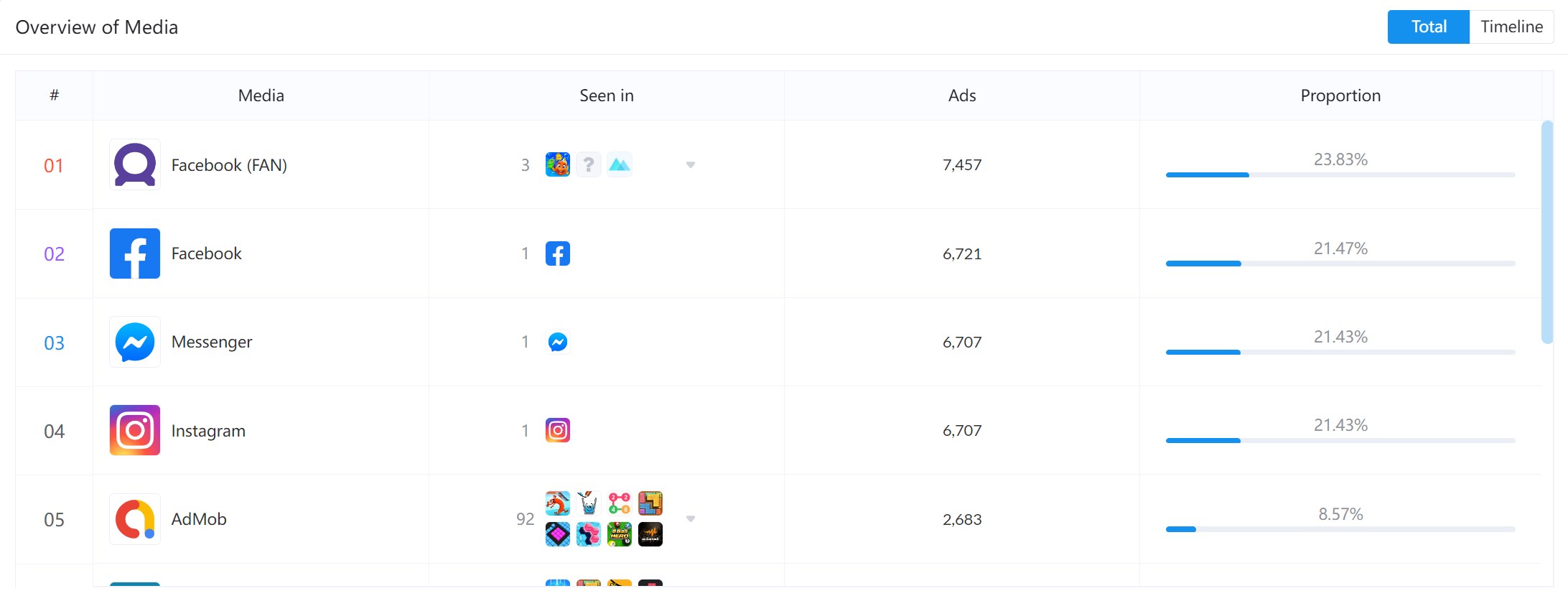The height and width of the screenshot is (596, 1568).
Task: Expand Seen in list for Facebook (FAN)
Action: coord(691,165)
